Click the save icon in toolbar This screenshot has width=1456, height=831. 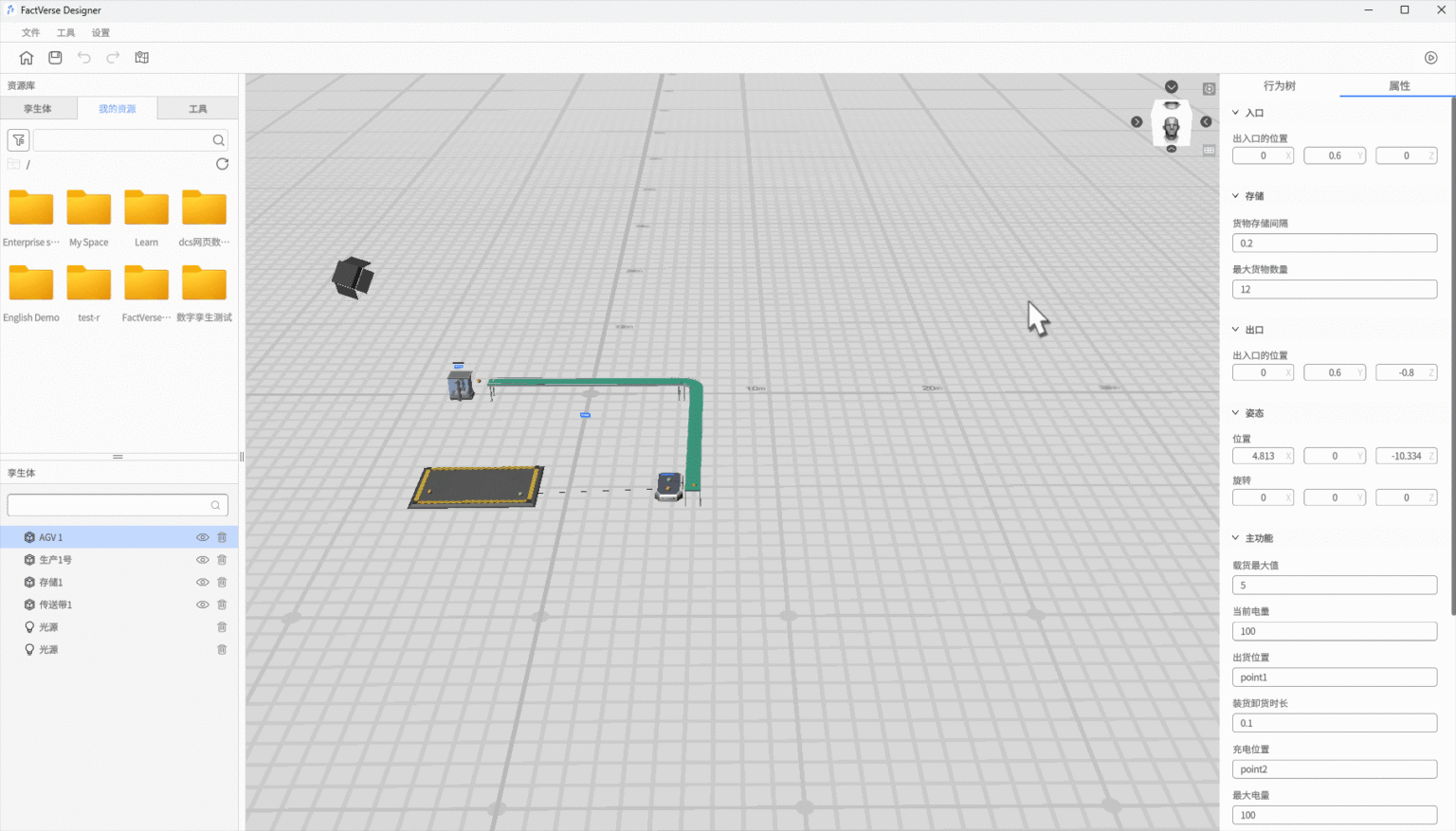coord(55,58)
